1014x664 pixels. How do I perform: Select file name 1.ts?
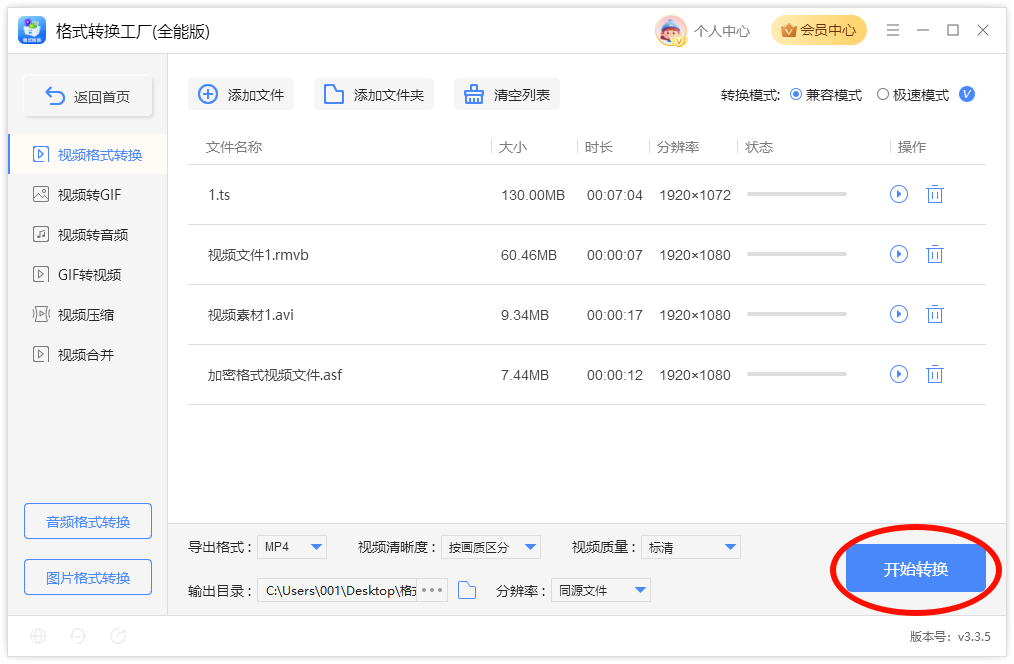[219, 195]
